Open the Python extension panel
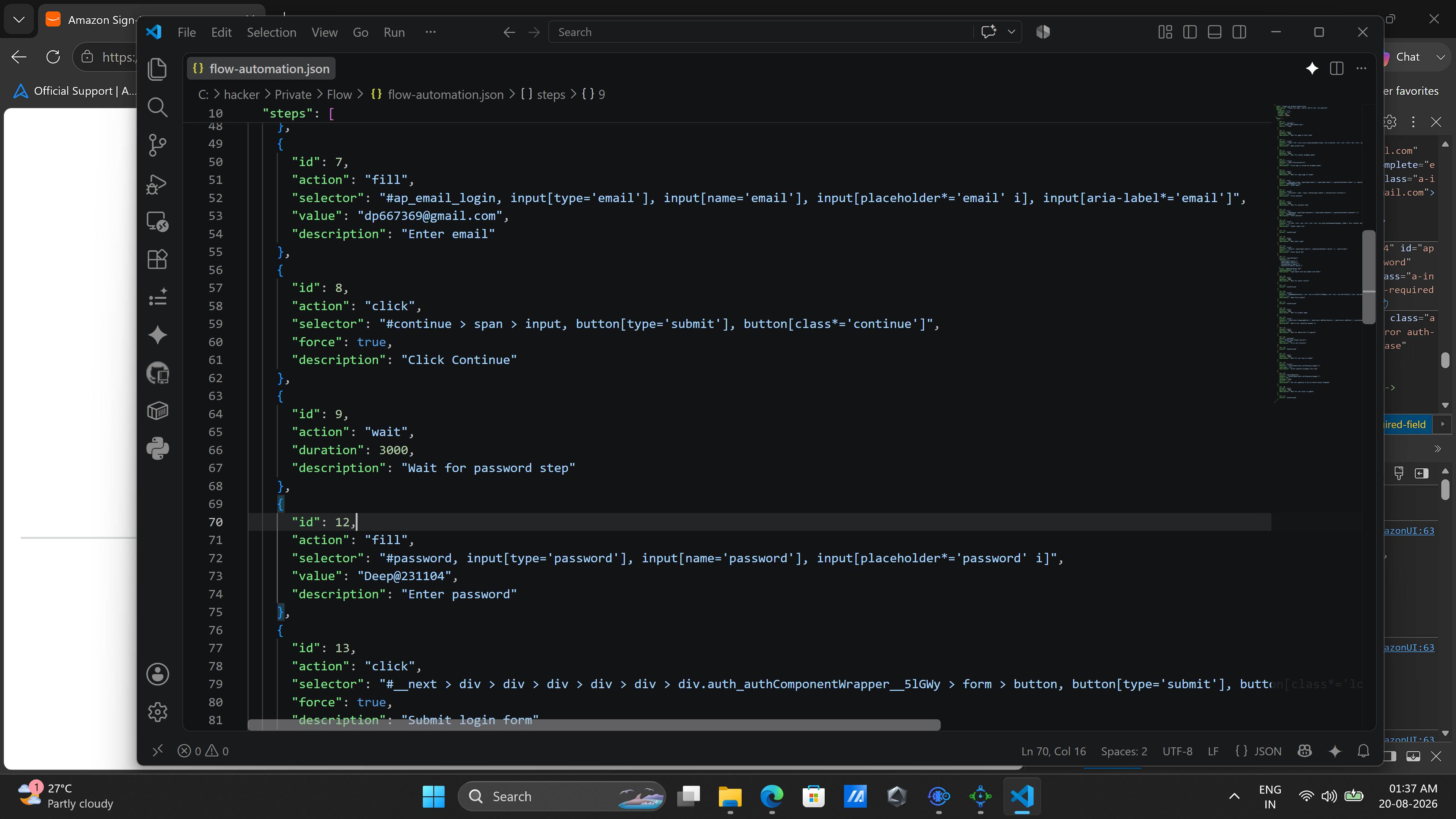This screenshot has height=819, width=1456. [157, 449]
